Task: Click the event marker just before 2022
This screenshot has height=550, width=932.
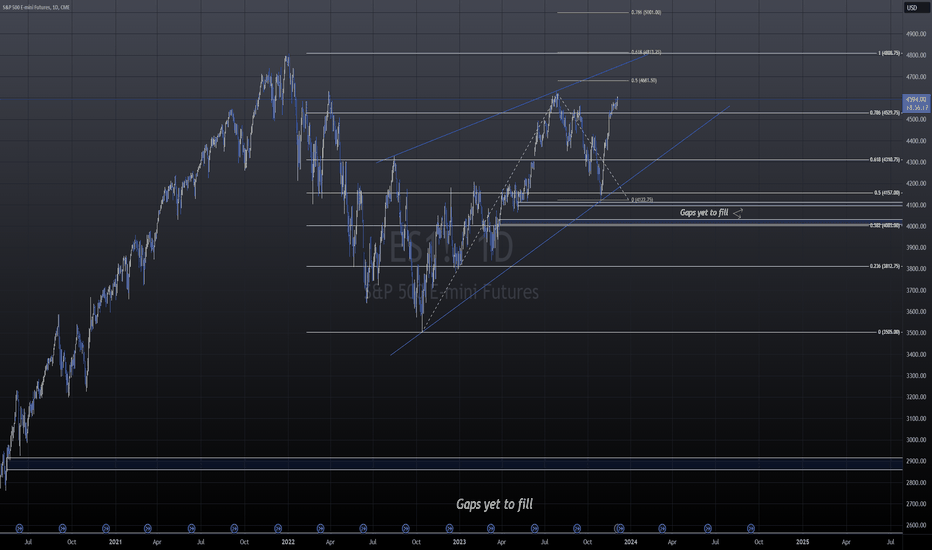Action: tap(278, 528)
